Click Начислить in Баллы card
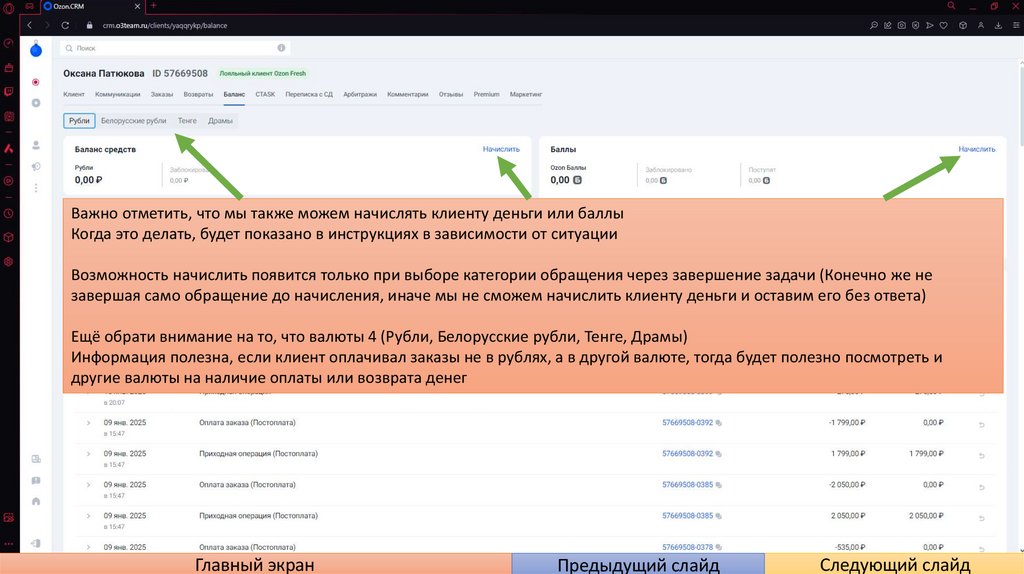 [x=977, y=149]
